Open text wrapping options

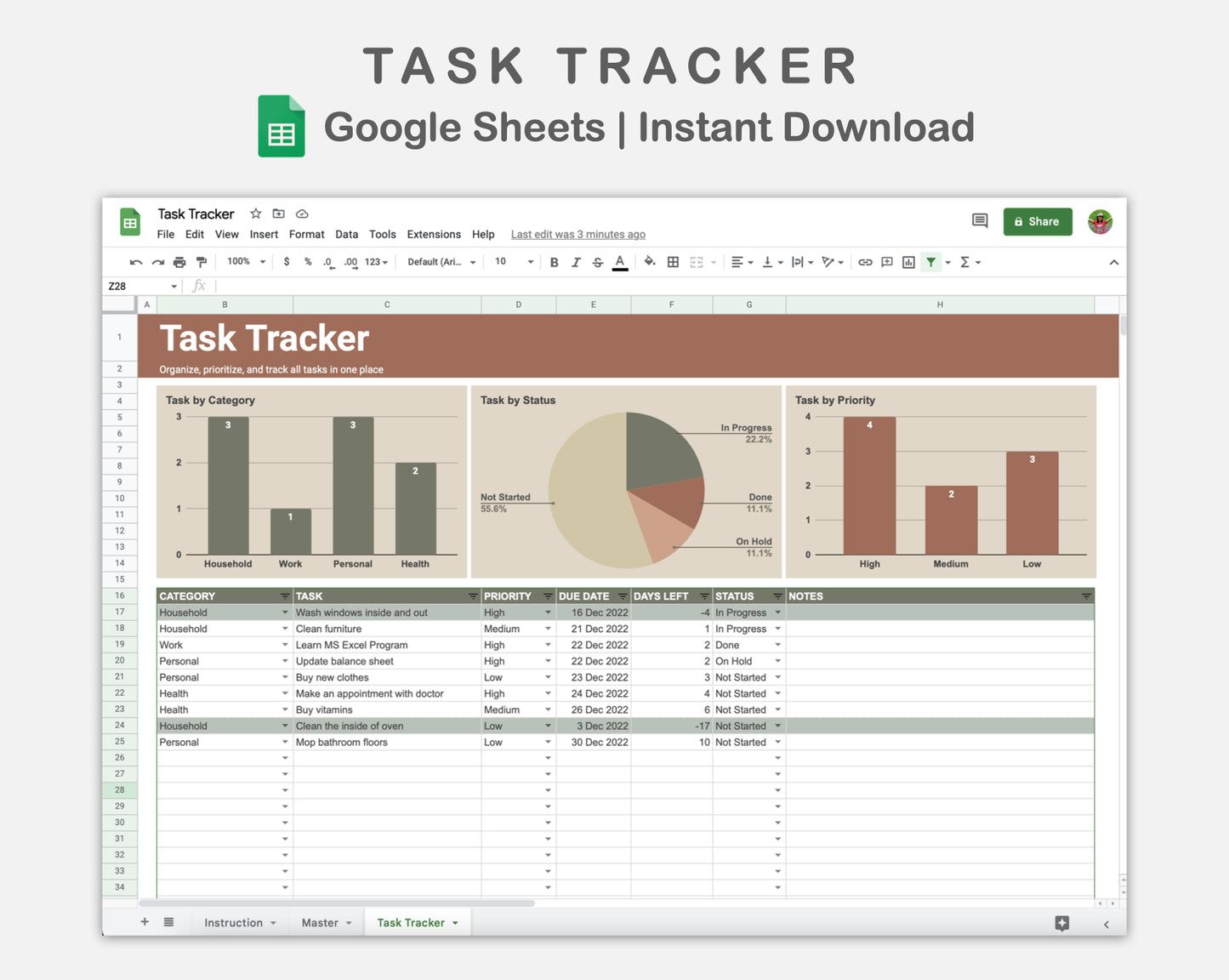802,262
